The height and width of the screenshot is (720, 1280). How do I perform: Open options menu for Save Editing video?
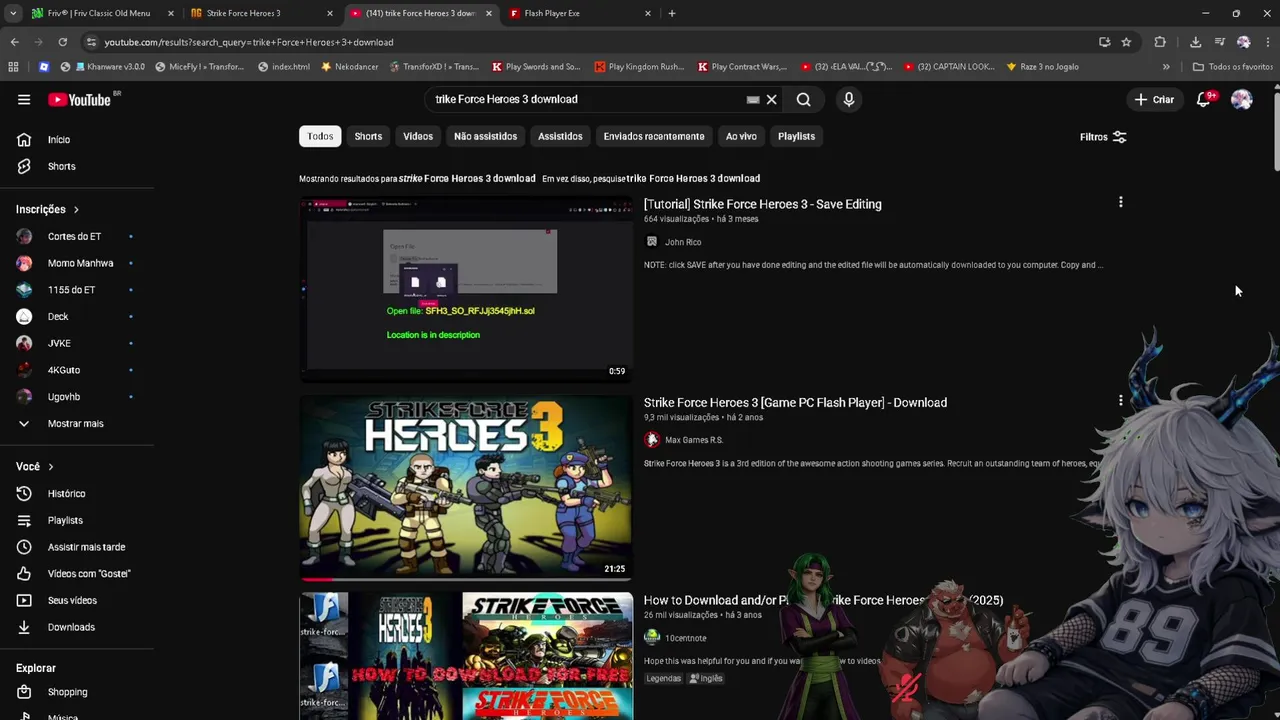click(1120, 202)
